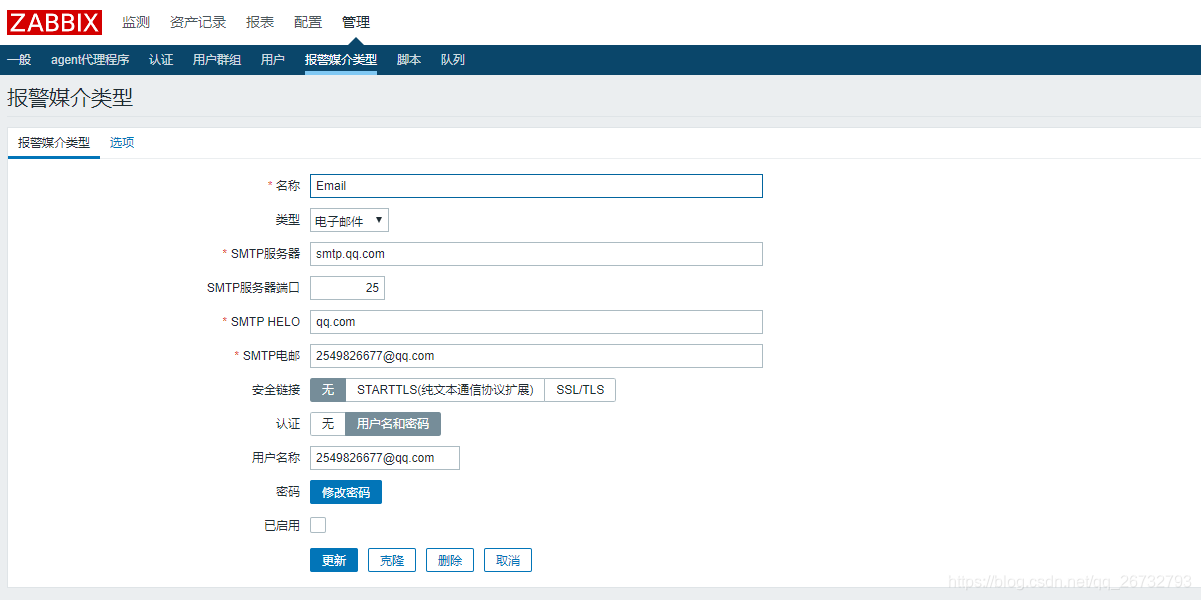
Task: Open the 监测 menu item
Action: click(135, 21)
